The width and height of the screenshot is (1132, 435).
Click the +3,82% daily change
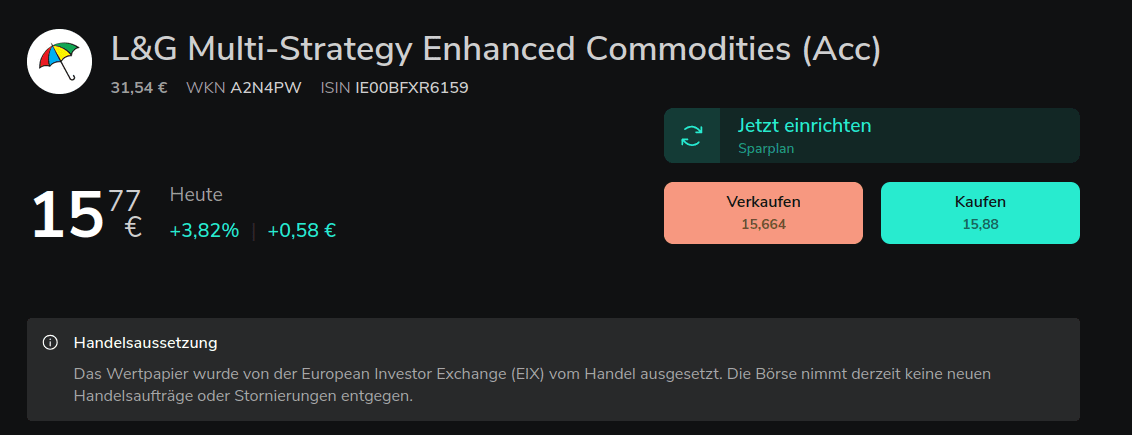click(x=204, y=231)
